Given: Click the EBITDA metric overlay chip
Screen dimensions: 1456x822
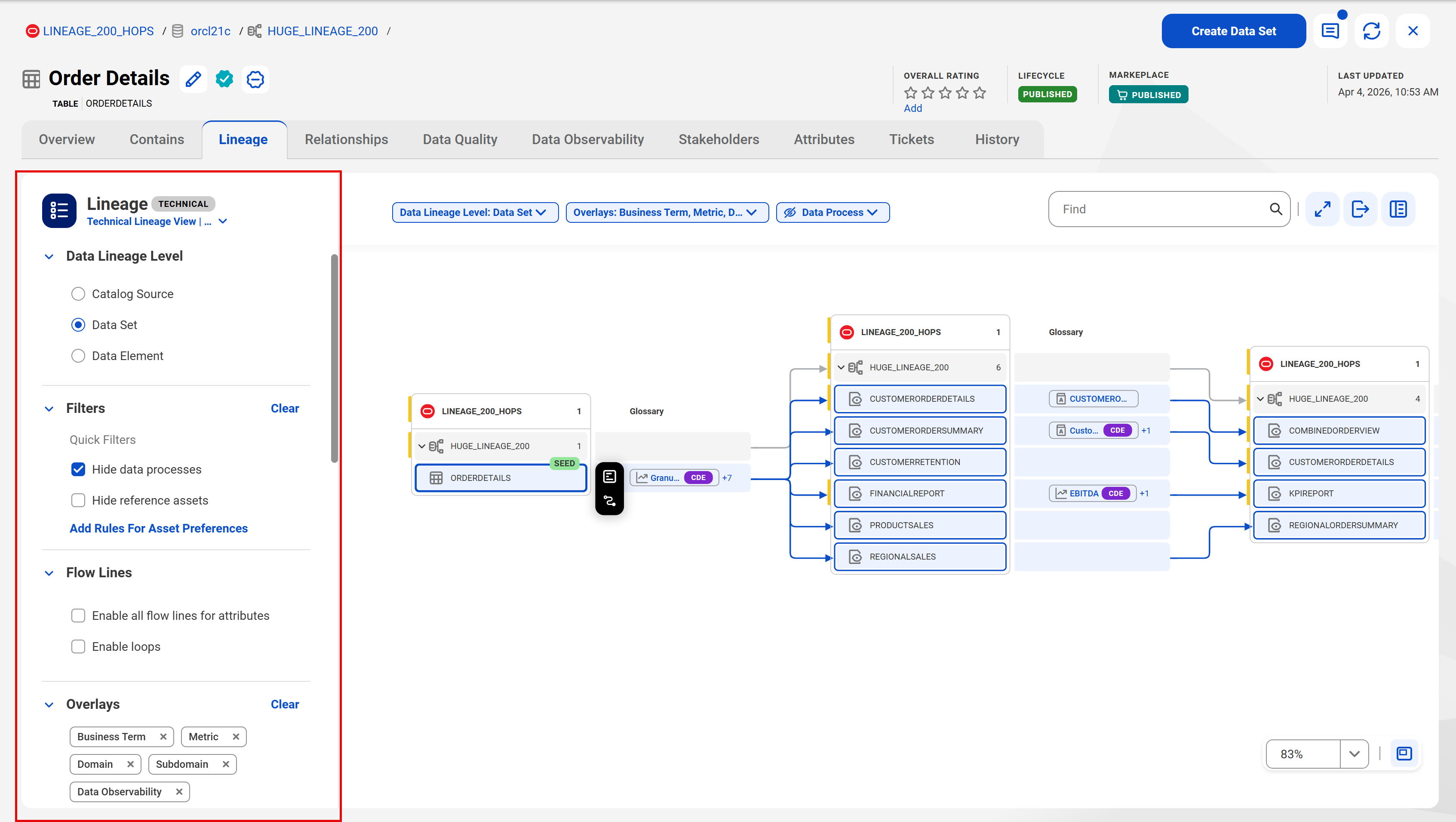Looking at the screenshot, I should coord(1092,493).
